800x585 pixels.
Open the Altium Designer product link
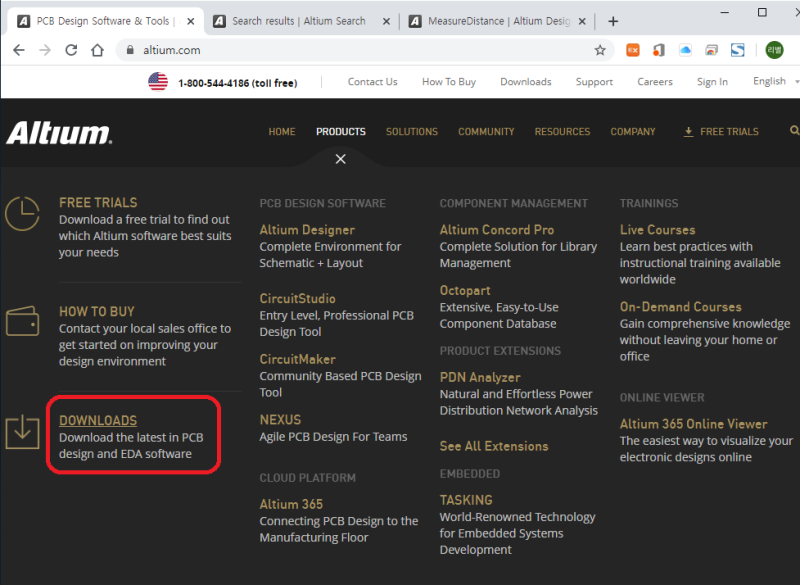coord(307,230)
